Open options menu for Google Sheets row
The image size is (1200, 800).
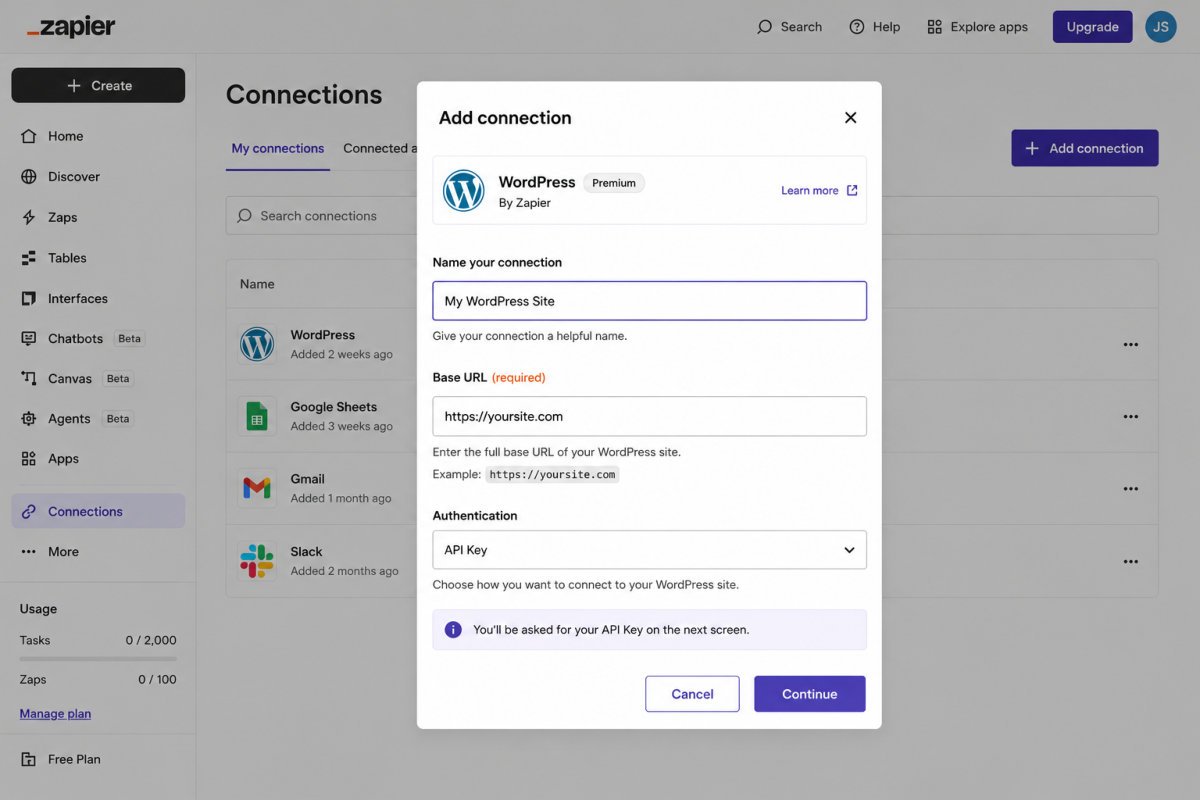1131,416
